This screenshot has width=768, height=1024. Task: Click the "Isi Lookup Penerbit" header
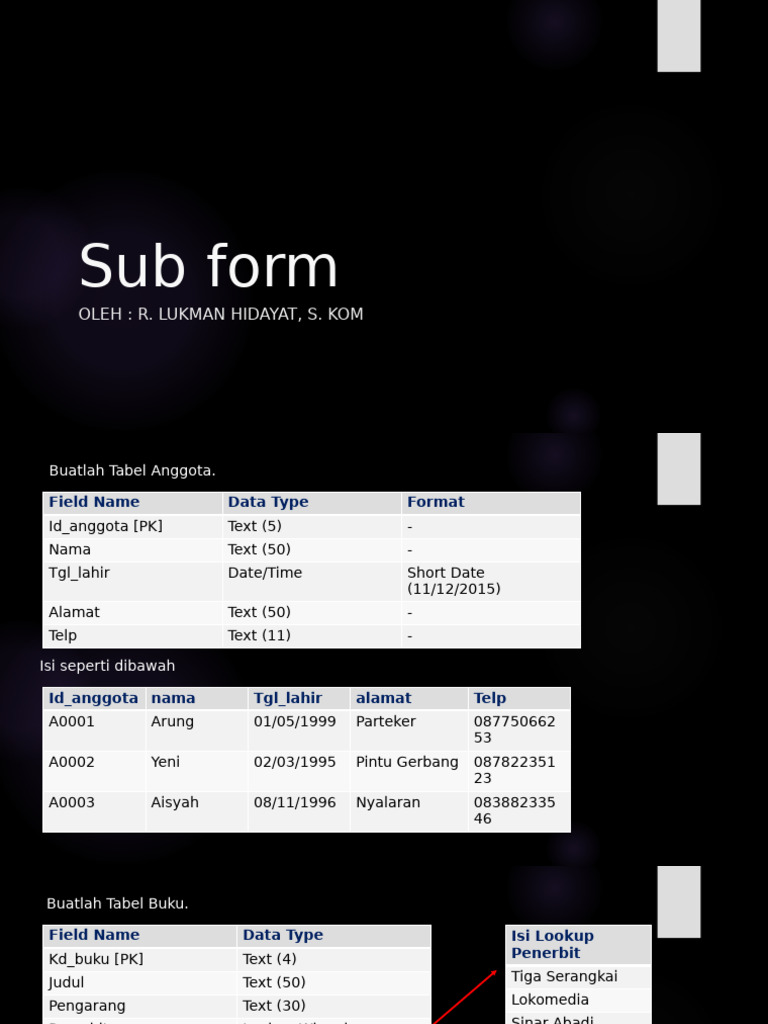pos(552,944)
